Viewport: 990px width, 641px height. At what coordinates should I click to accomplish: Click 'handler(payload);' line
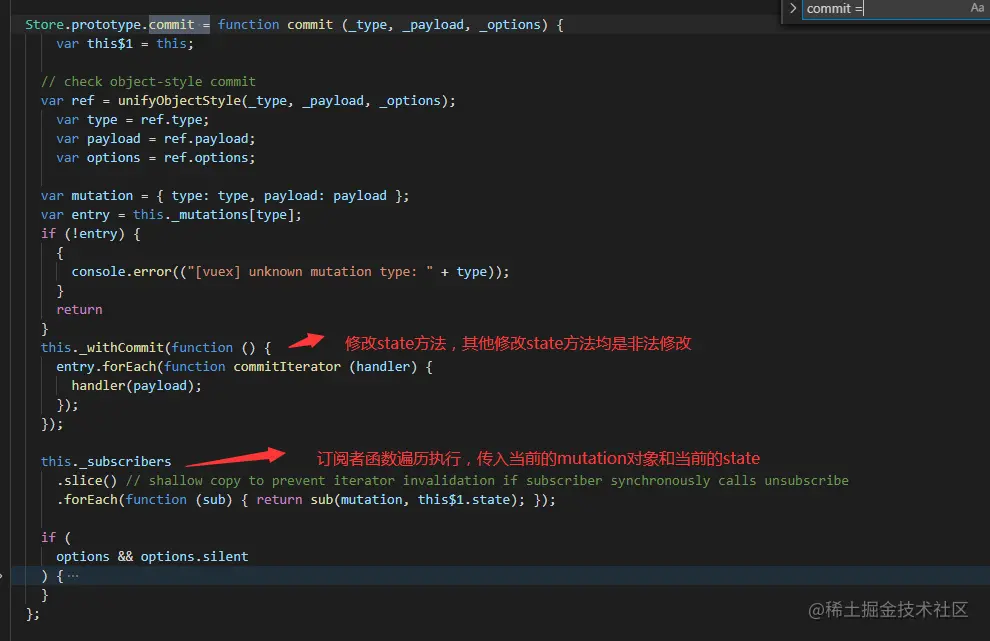point(136,385)
